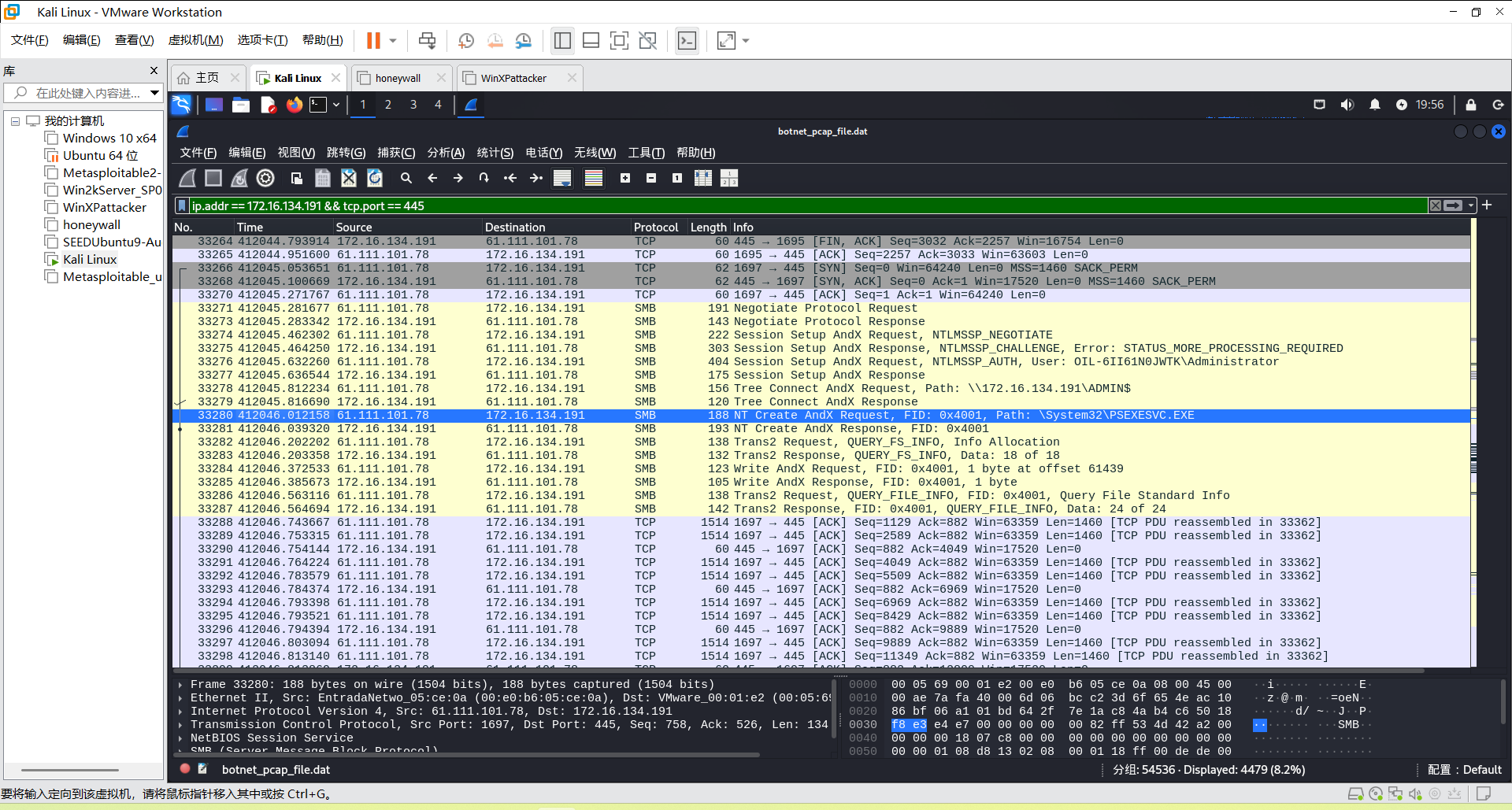The image size is (1512, 810).
Task: Apply the display filter arrow button
Action: (1454, 205)
